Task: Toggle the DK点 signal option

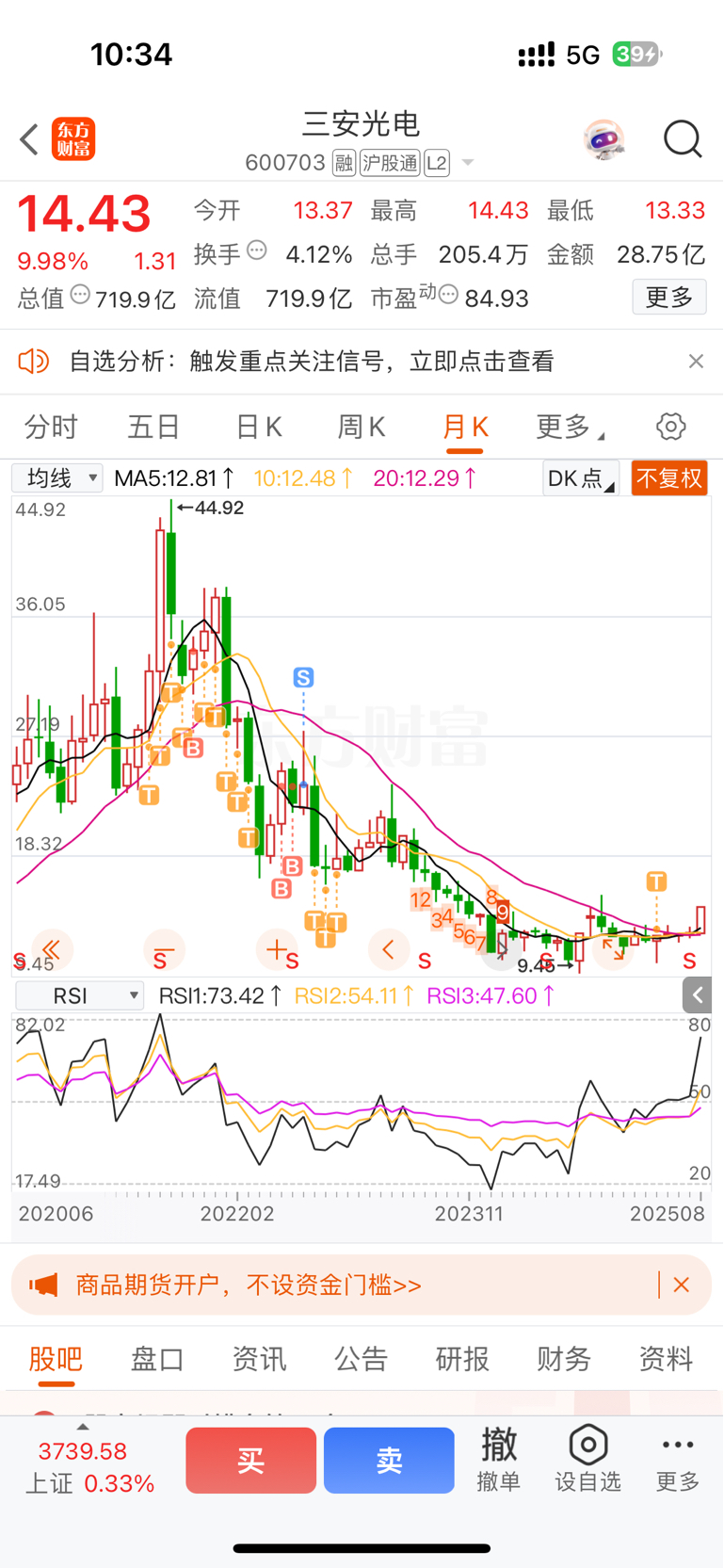Action: click(x=581, y=478)
